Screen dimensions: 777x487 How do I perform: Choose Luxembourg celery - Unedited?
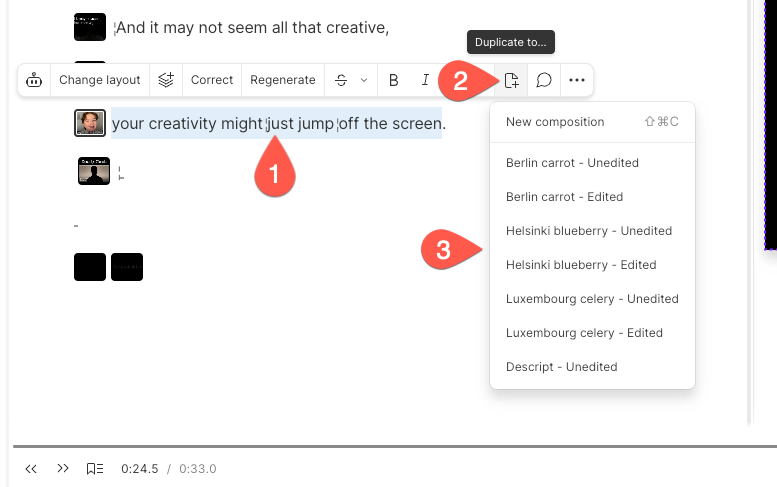(592, 299)
